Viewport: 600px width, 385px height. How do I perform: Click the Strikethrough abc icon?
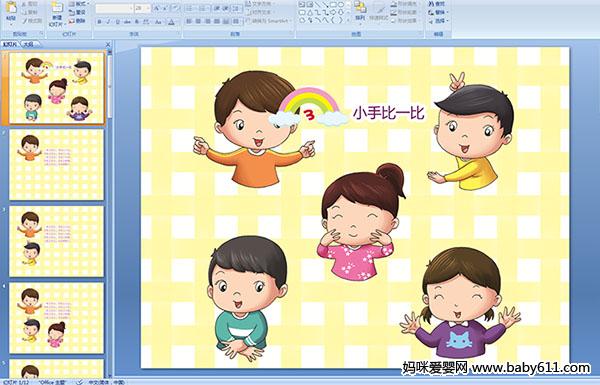127,22
